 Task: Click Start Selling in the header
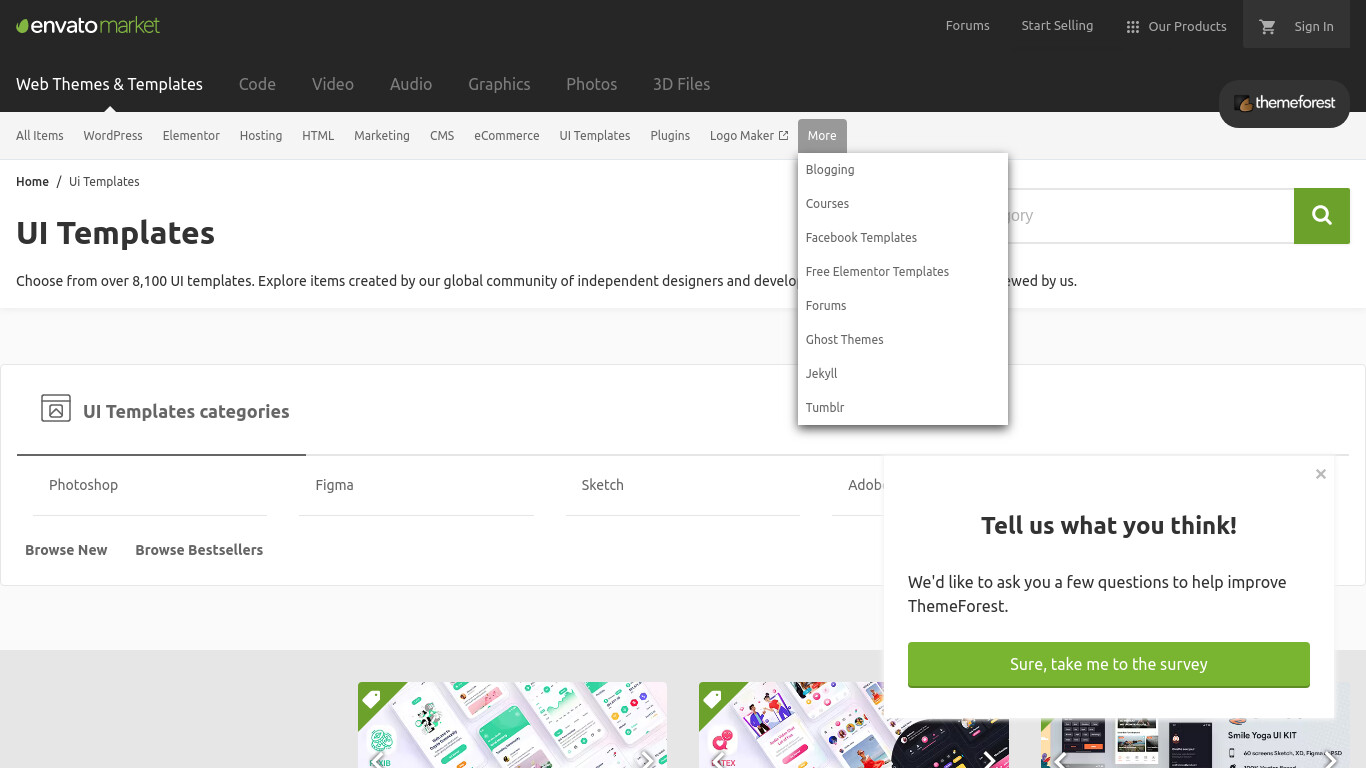[x=1057, y=26]
